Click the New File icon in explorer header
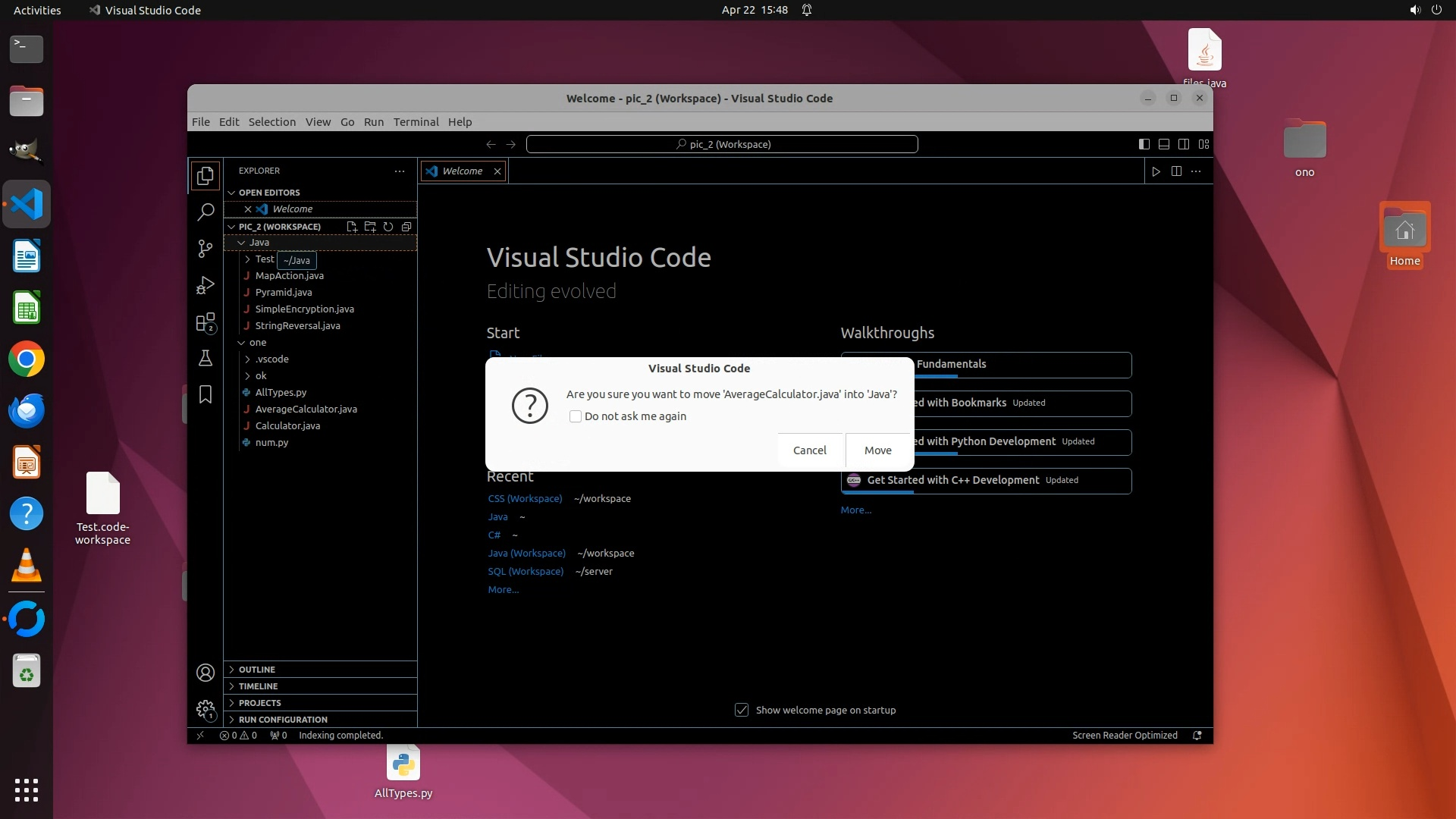 (352, 227)
